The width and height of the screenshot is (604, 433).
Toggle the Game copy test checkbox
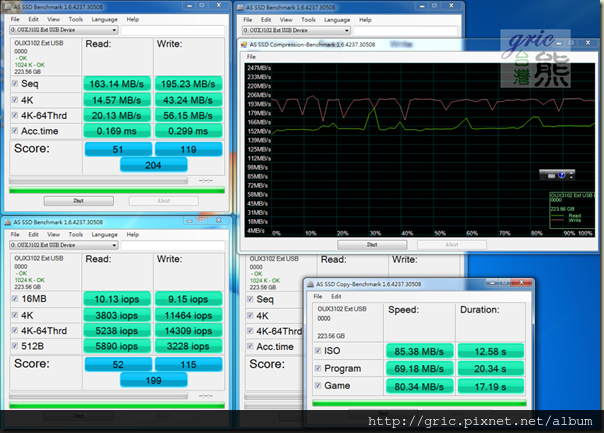(x=318, y=385)
